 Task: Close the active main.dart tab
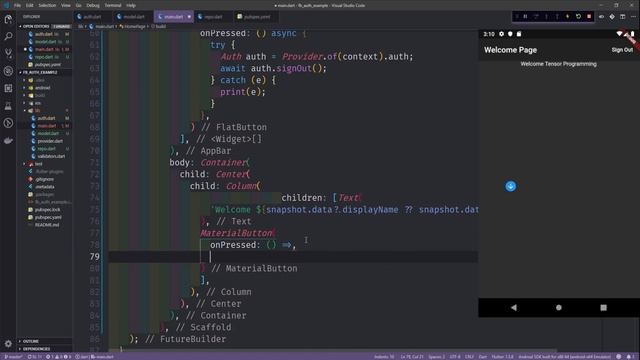point(189,17)
